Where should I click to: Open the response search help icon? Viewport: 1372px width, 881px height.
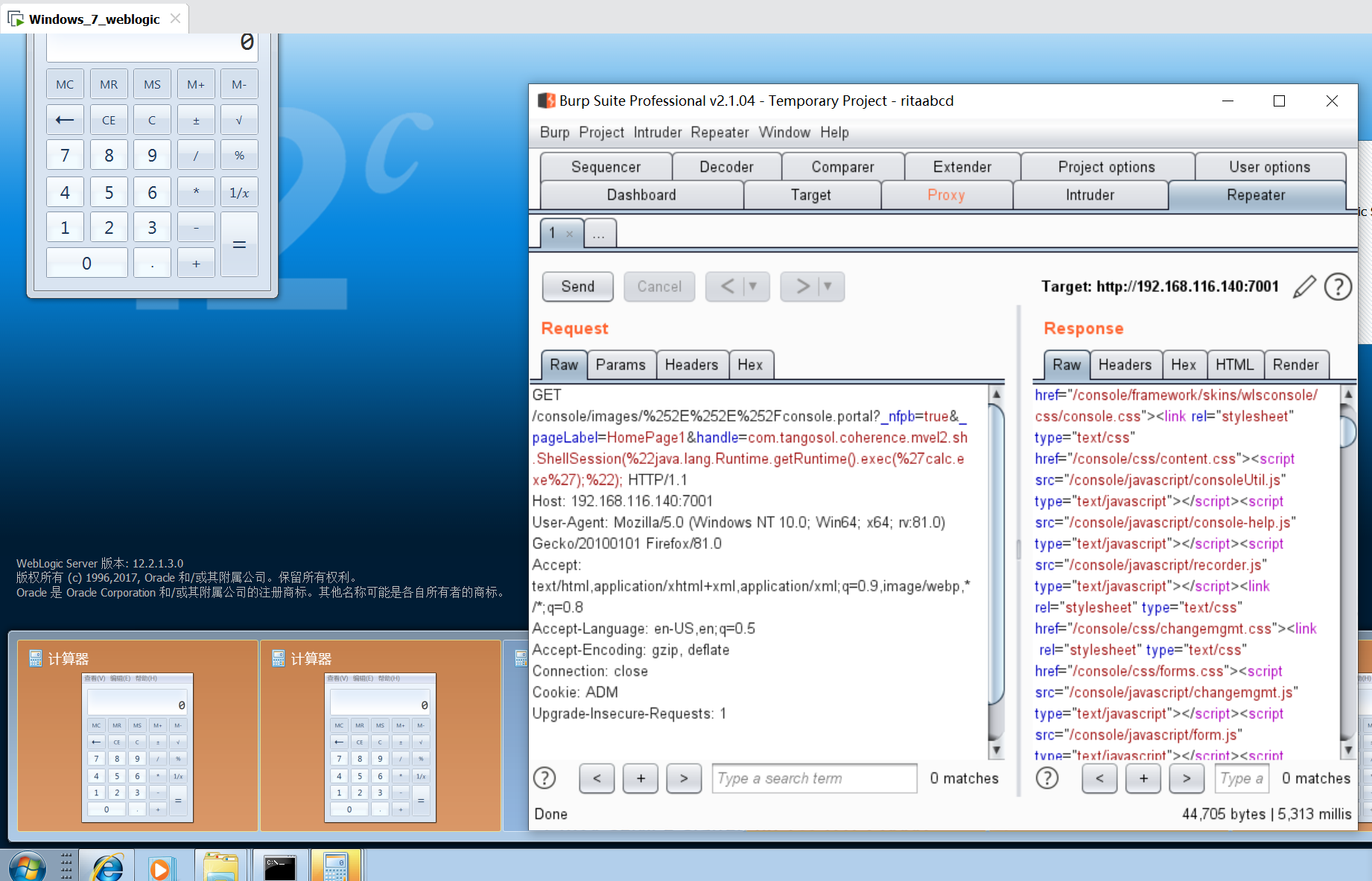[x=1047, y=778]
